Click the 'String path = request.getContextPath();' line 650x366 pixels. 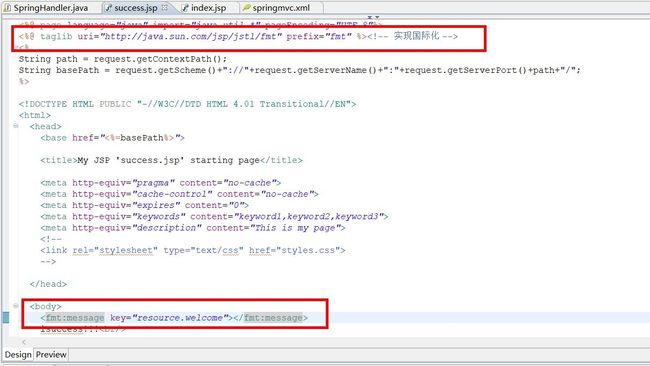point(123,59)
